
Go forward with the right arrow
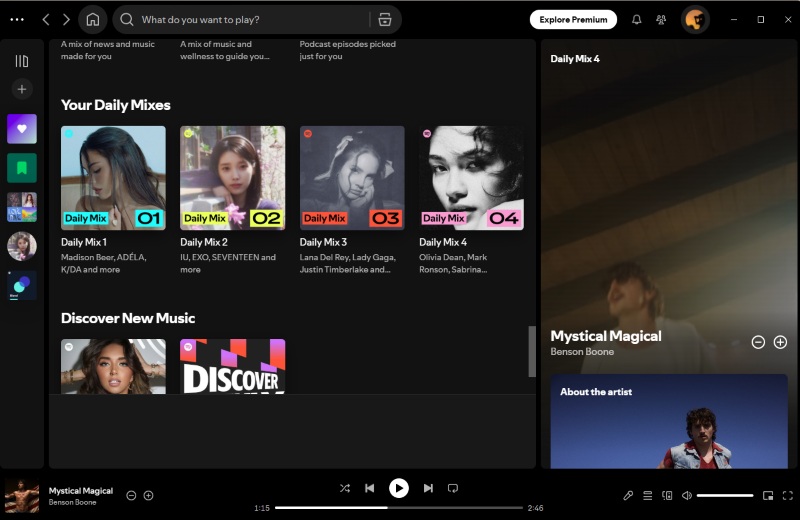(x=66, y=19)
